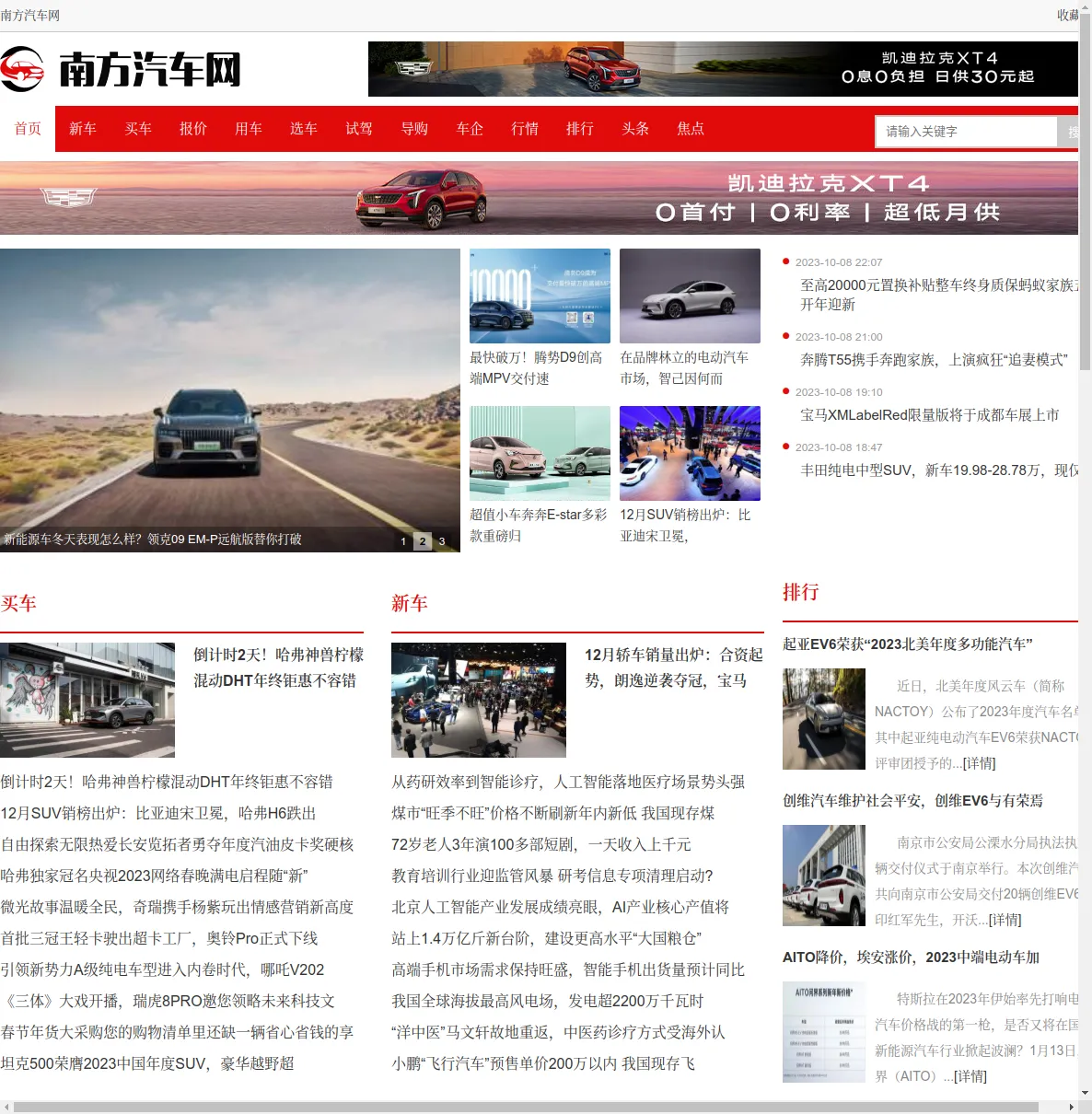
Task: Open the 智己 electric car thumbnail
Action: [x=690, y=296]
